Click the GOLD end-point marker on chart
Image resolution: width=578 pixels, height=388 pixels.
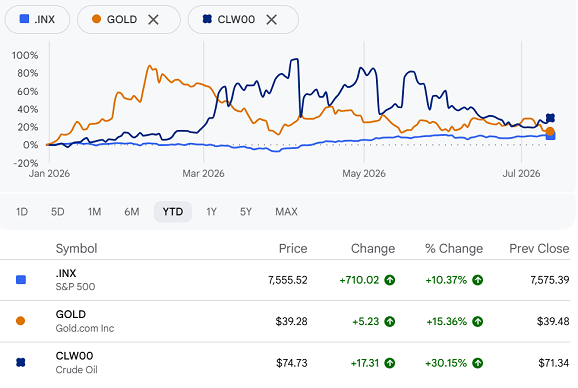coord(550,131)
